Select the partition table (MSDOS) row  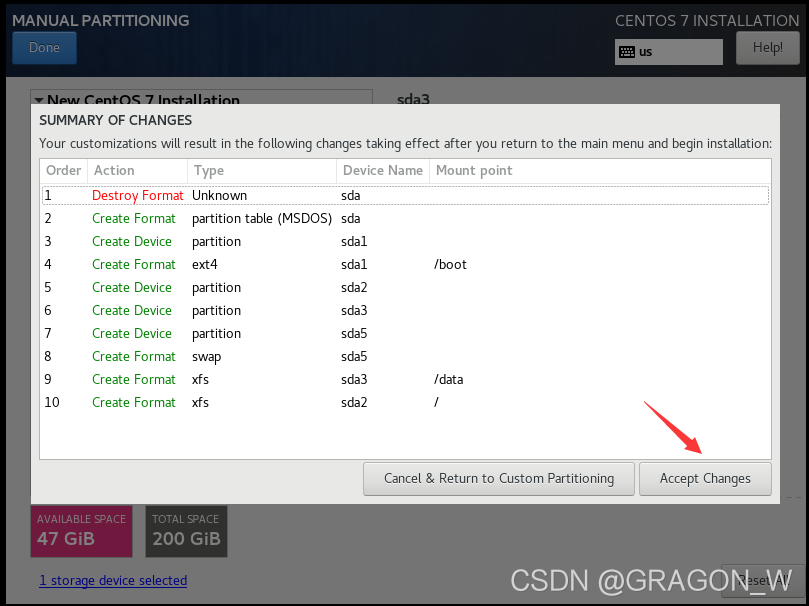(x=406, y=219)
